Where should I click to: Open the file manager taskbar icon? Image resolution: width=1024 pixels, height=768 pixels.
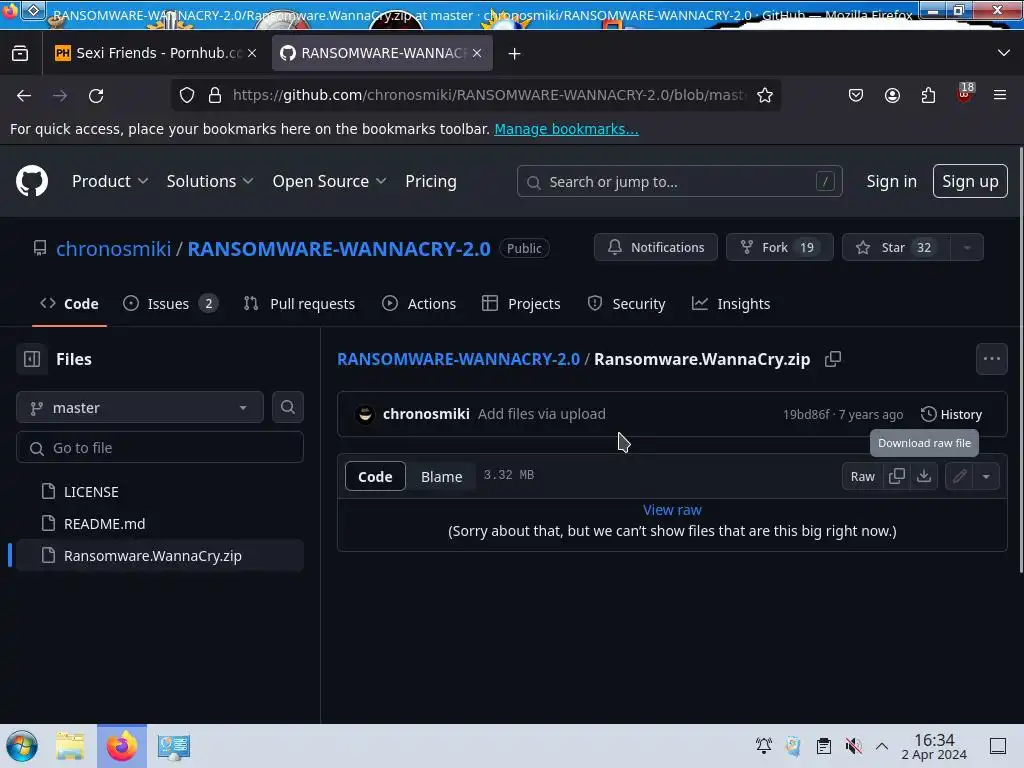click(70, 746)
